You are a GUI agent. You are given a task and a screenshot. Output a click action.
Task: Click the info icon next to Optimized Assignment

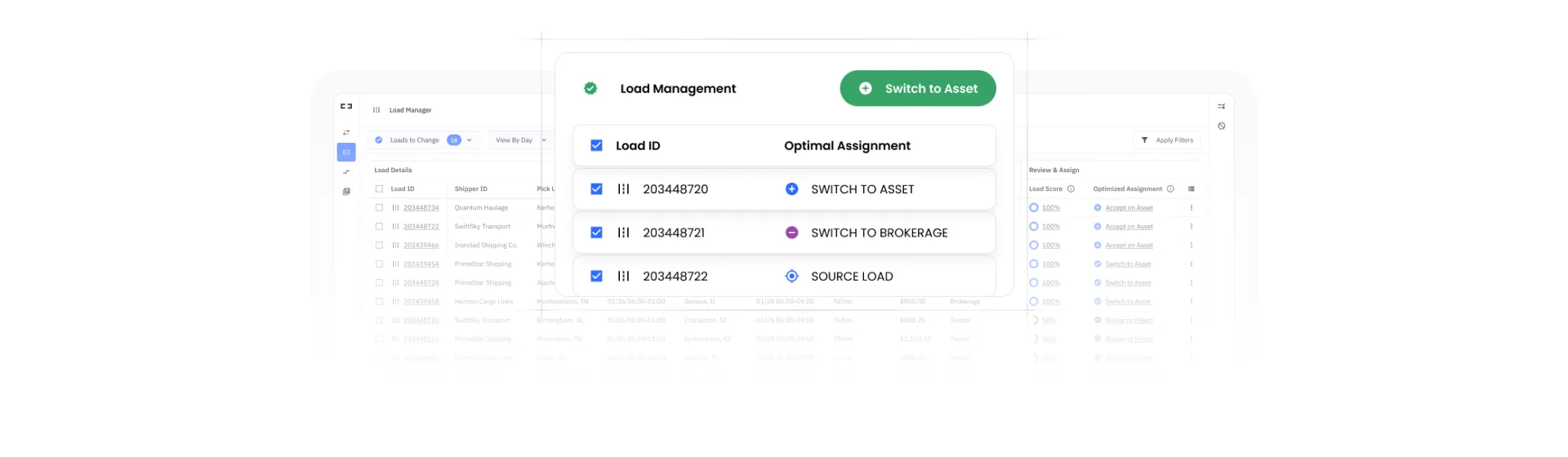[x=1170, y=189]
